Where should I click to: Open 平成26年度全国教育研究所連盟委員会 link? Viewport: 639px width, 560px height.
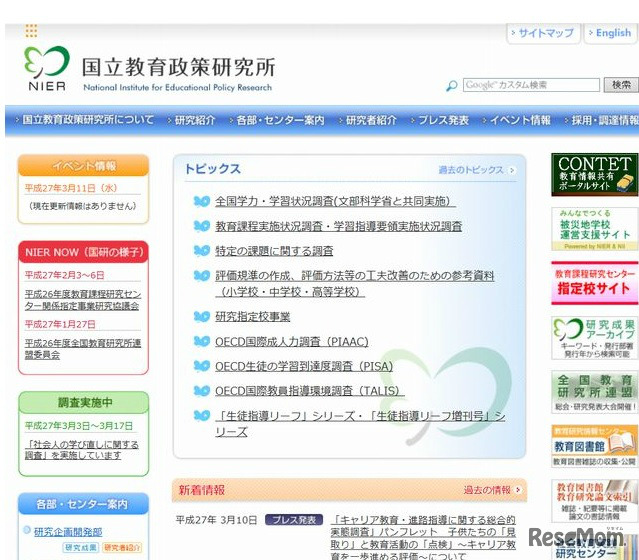[x=83, y=349]
